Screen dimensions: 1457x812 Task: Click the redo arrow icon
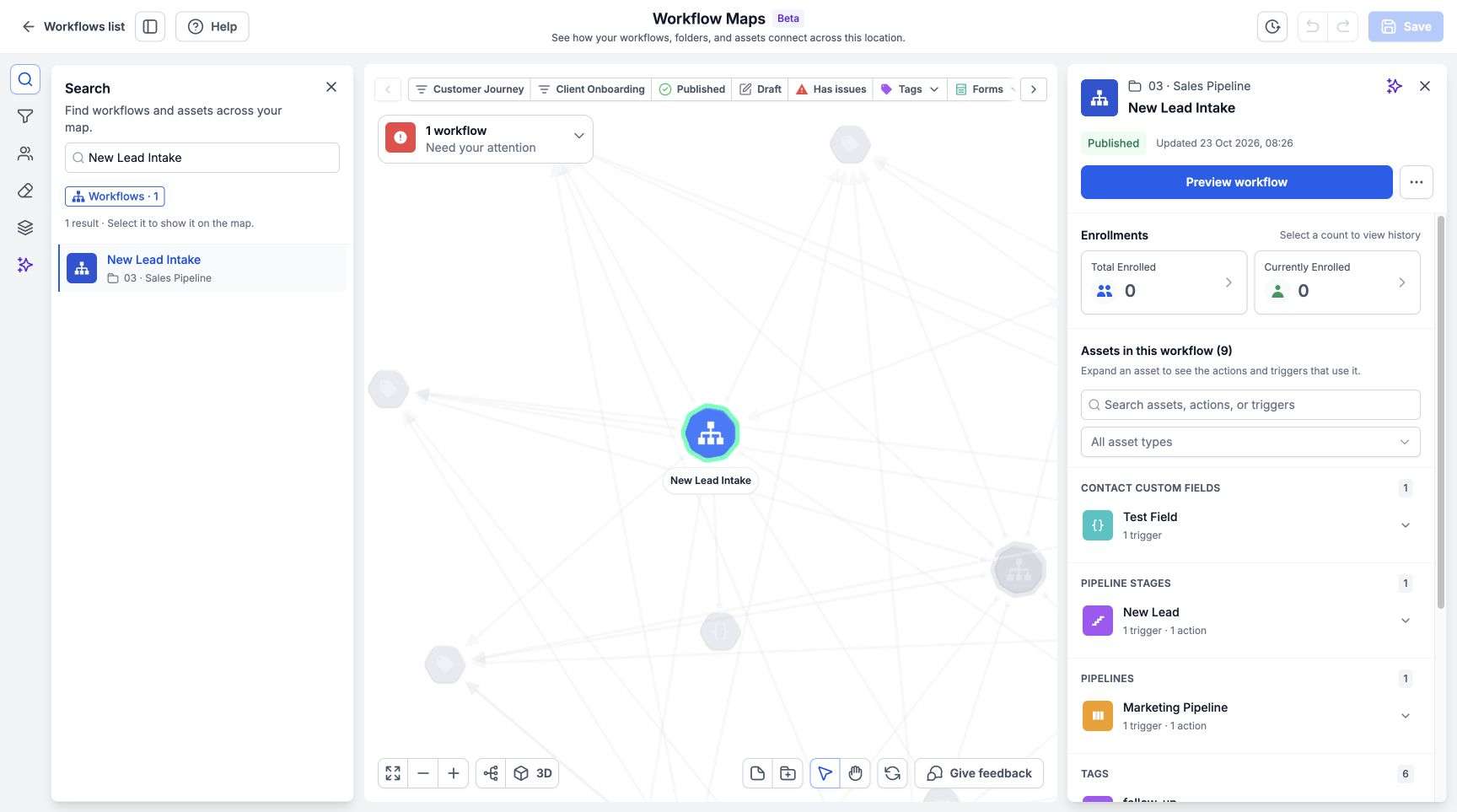(x=1343, y=26)
